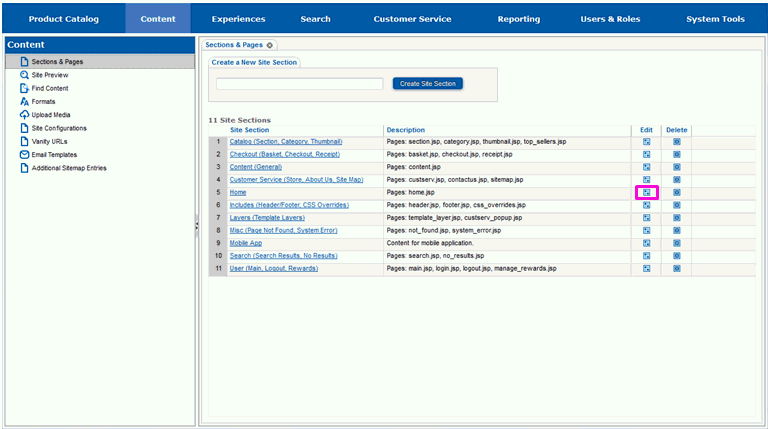Screen dimensions: 768x429
Task: Delete the Customer Service section
Action: point(676,180)
